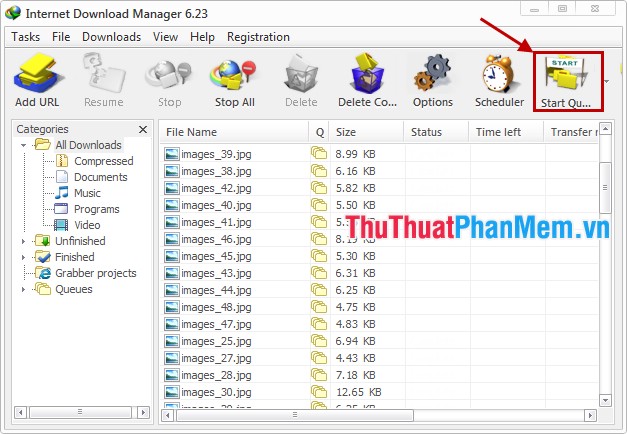Open the Downloads menu
Screen dimensions: 627x434
coord(112,37)
